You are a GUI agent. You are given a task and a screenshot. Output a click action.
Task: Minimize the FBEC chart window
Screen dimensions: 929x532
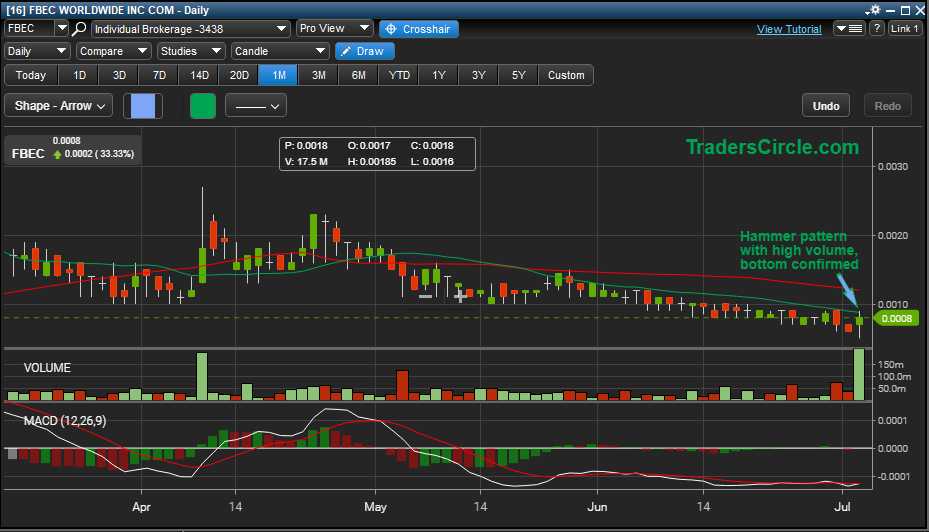point(890,10)
